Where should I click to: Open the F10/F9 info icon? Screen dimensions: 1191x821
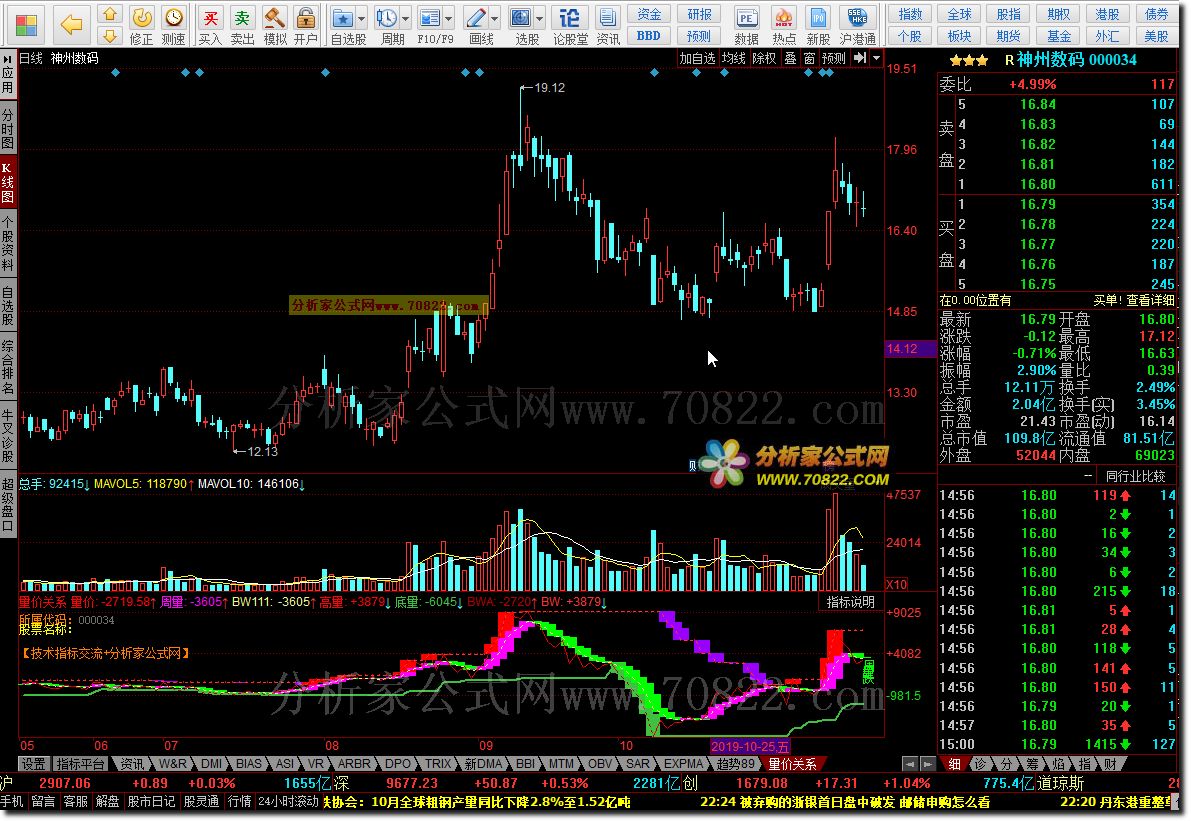point(430,18)
